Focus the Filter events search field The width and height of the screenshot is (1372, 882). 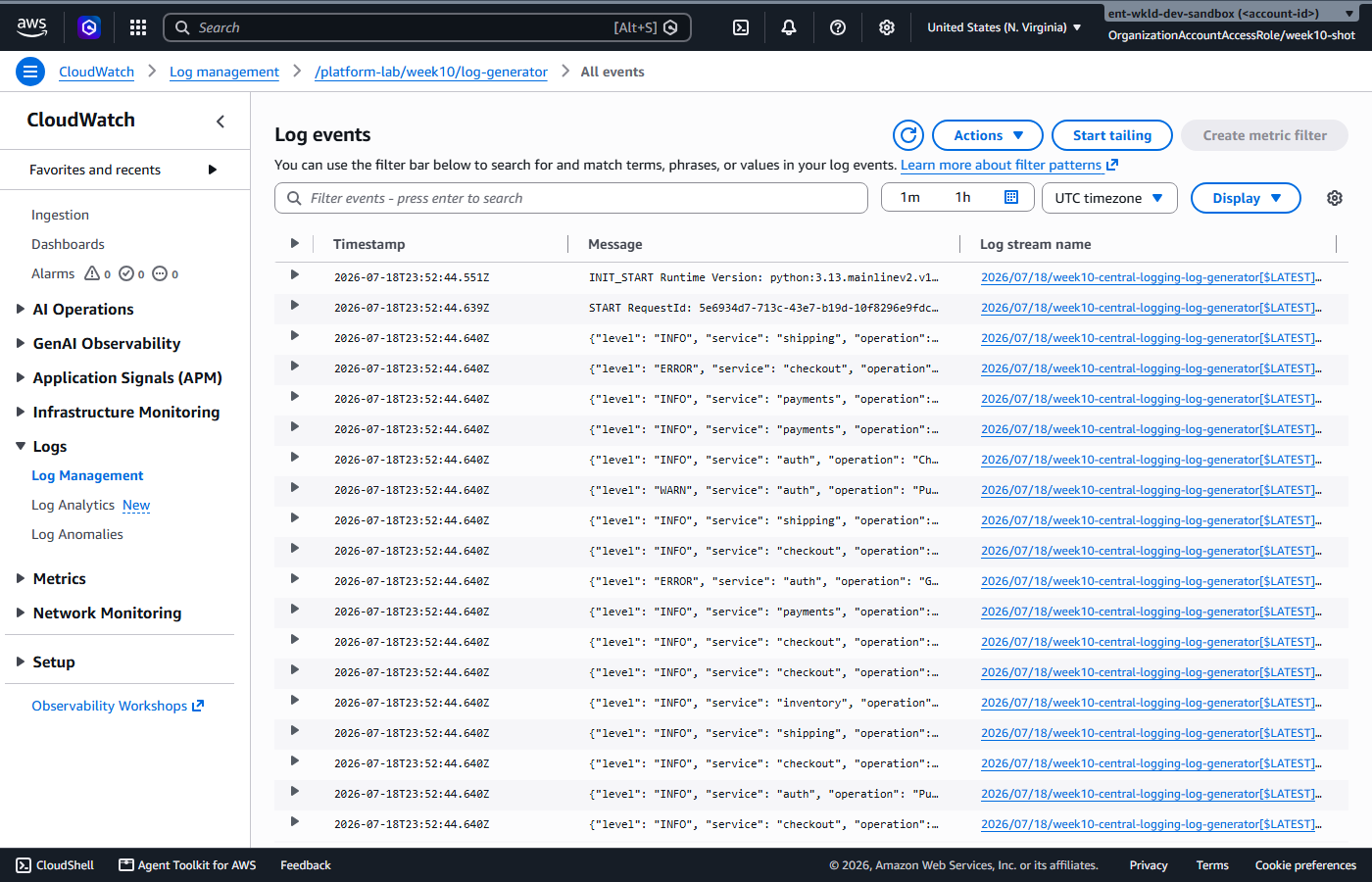point(571,198)
